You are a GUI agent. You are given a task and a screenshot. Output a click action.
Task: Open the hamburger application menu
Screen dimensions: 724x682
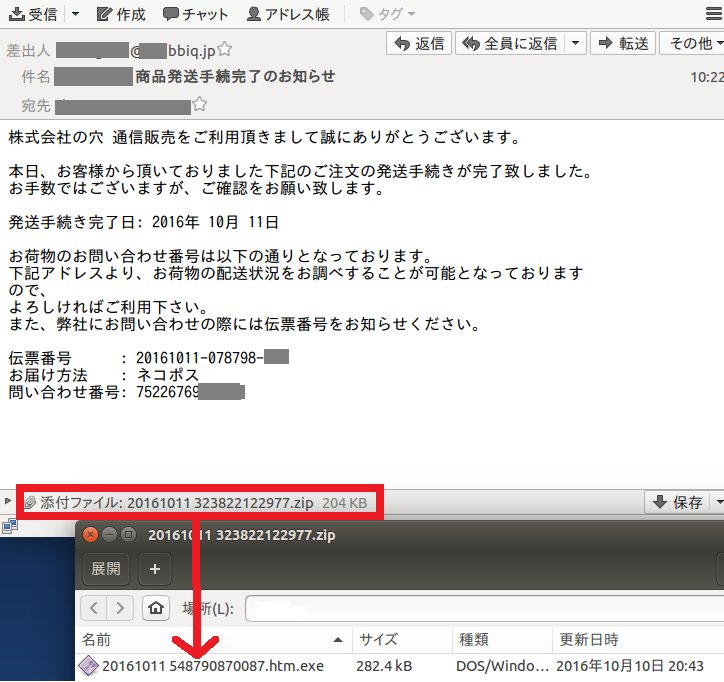[714, 14]
